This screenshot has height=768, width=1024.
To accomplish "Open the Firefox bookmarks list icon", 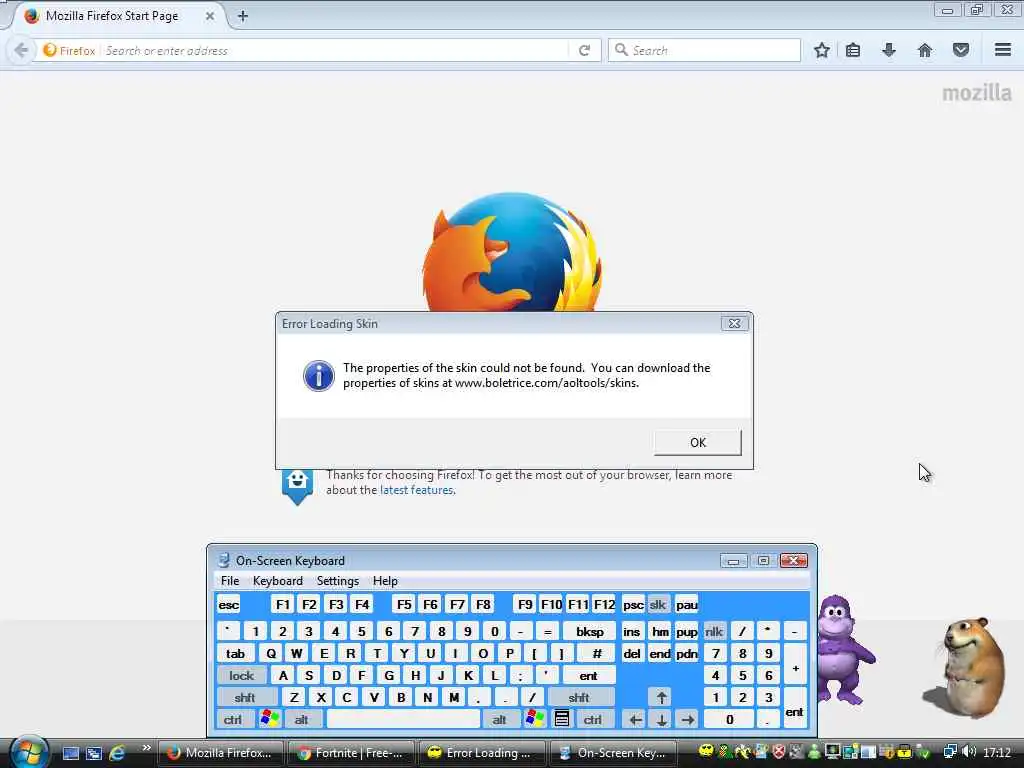I will click(853, 50).
